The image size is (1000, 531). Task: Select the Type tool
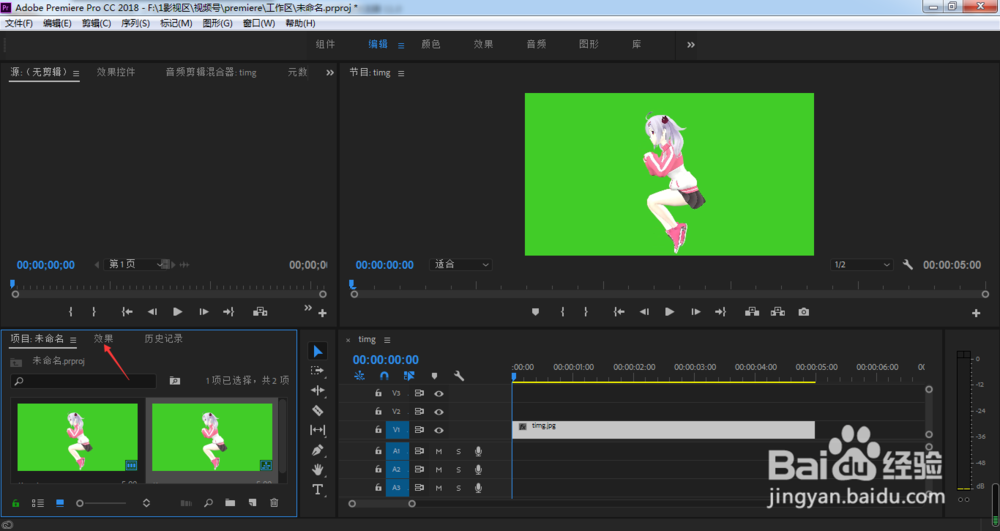click(x=318, y=490)
